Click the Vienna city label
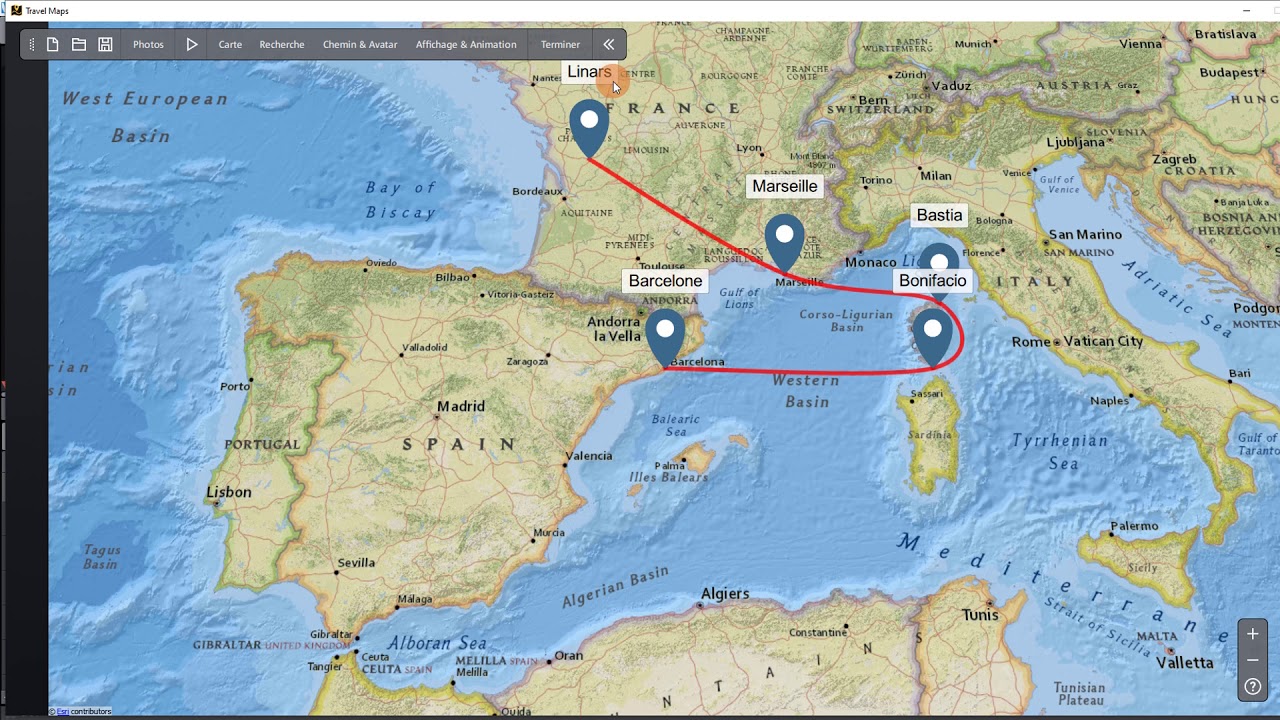Screen dimensions: 1280x720 click(1141, 44)
